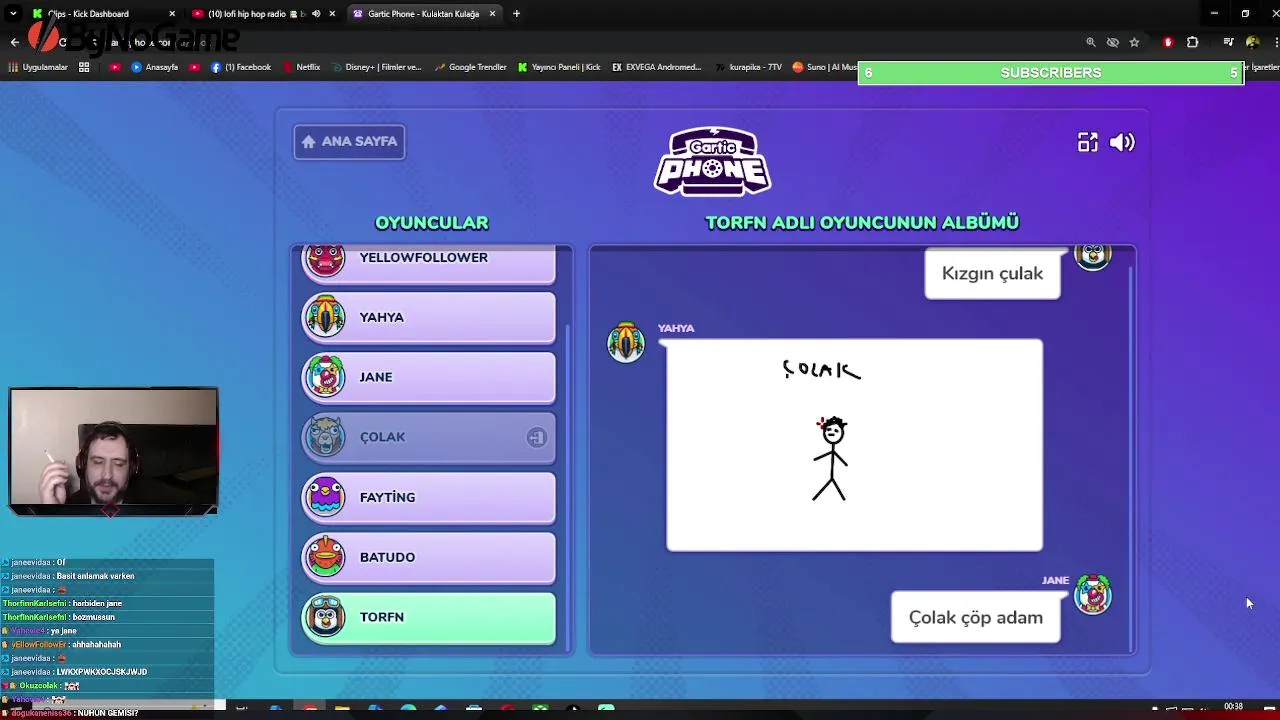Click BATUDO's red avatar
Viewport: 1280px width, 720px height.
[x=325, y=557]
